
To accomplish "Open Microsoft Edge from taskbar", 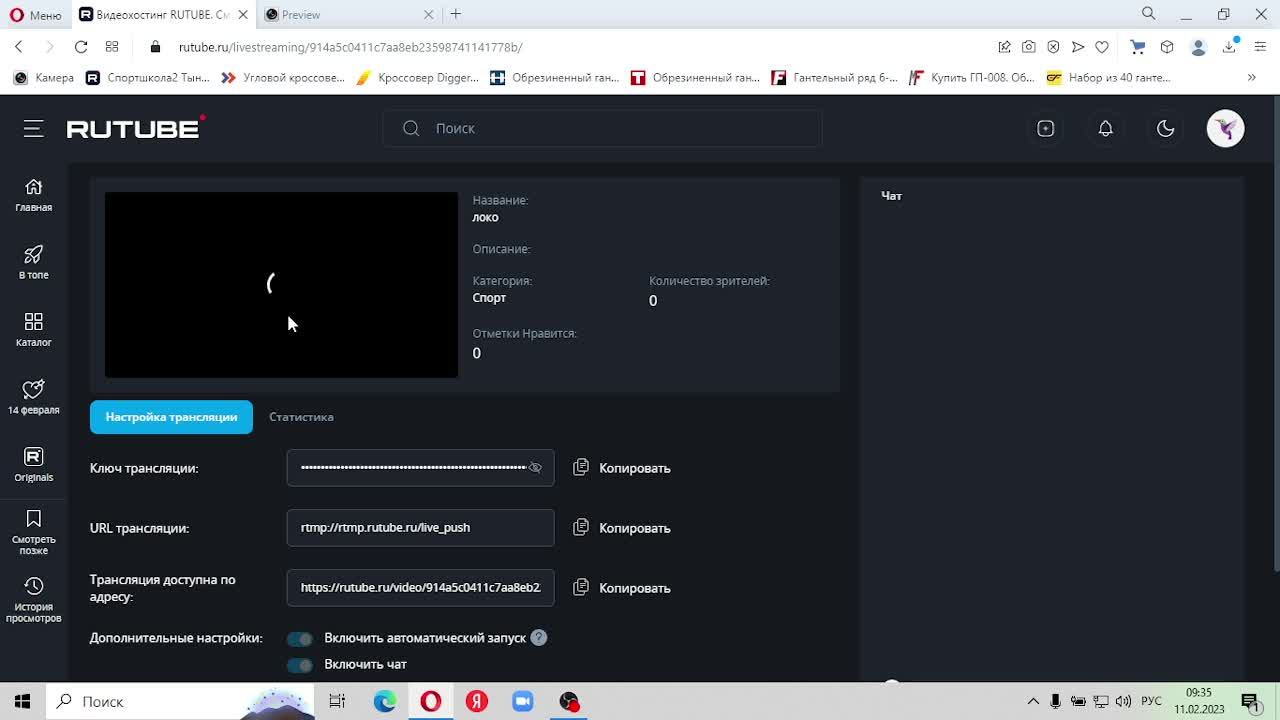I will coord(385,701).
